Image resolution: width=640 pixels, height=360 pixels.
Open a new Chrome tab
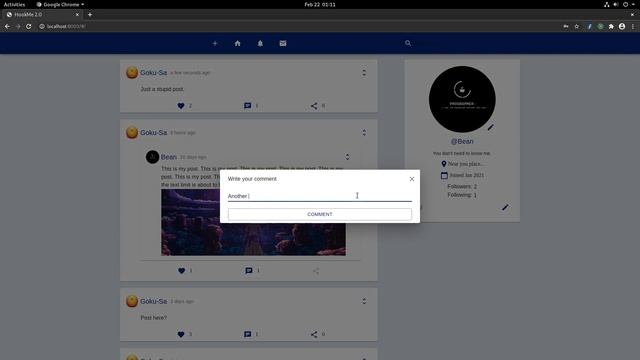90,14
